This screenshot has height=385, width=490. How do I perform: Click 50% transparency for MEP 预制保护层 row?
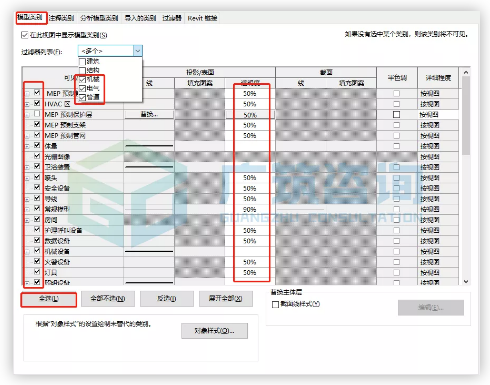(x=250, y=115)
